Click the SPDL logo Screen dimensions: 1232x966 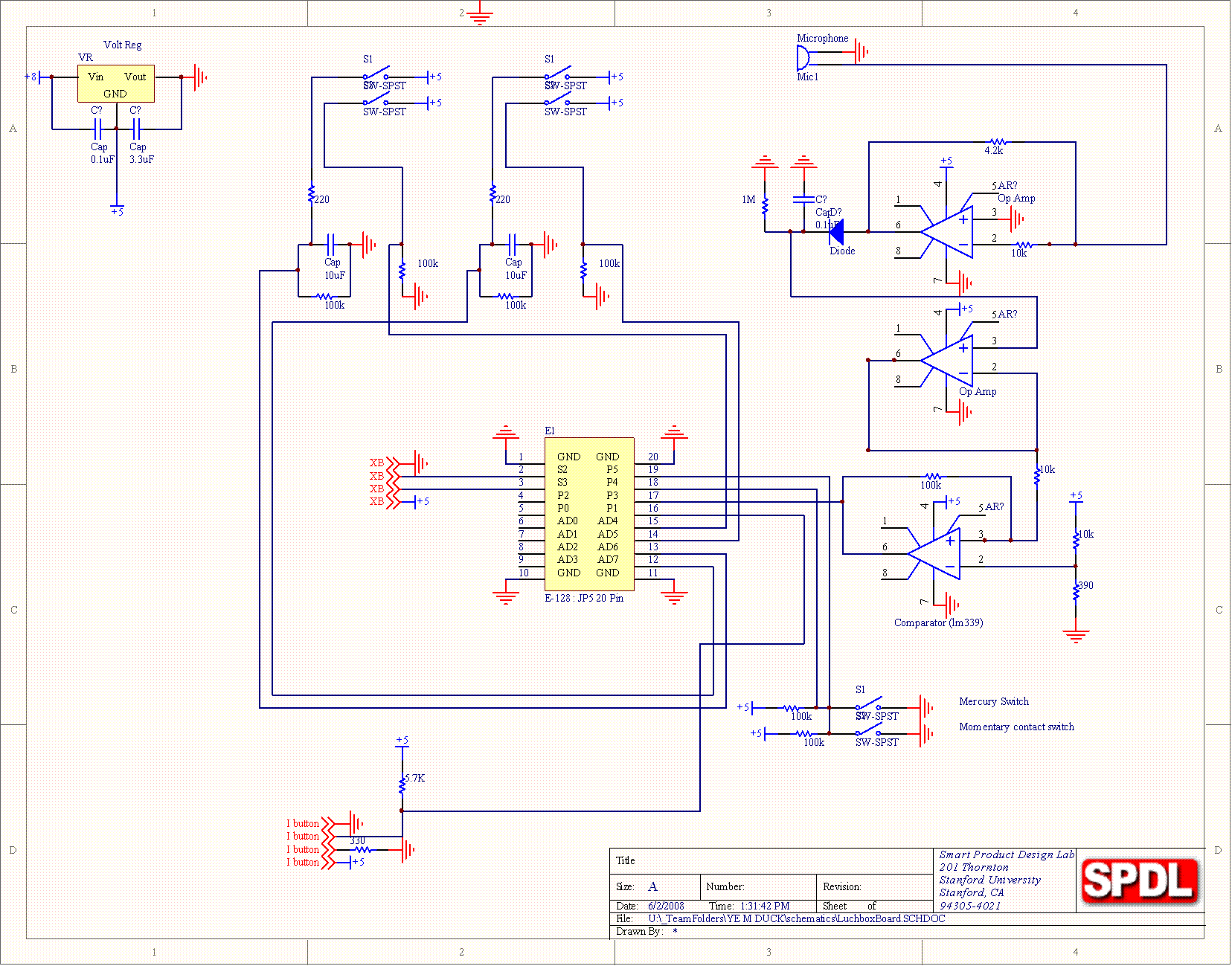[1139, 880]
